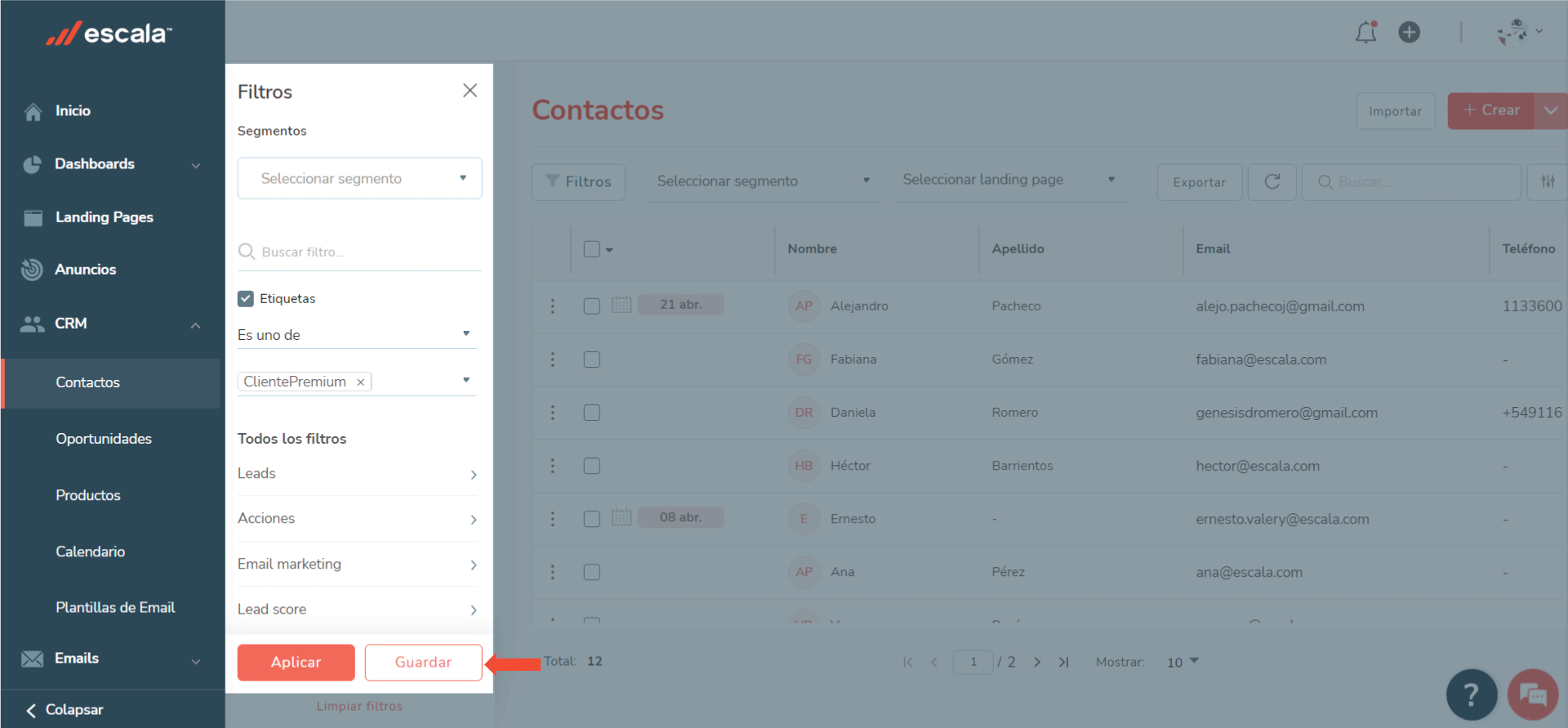This screenshot has height=728, width=1568.
Task: Open row options for Alejandro Pacheco
Action: point(553,306)
